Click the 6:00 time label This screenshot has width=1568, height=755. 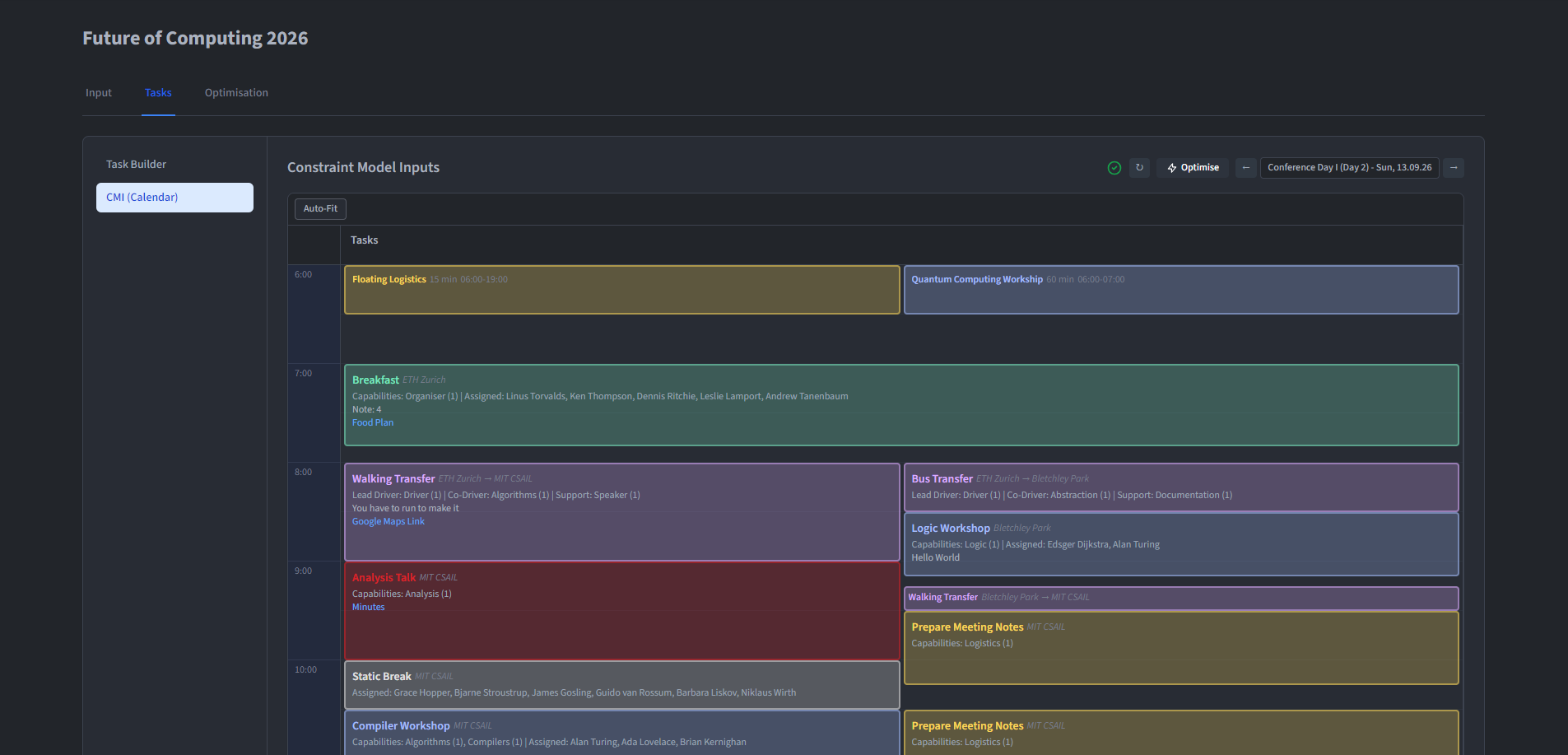click(303, 275)
